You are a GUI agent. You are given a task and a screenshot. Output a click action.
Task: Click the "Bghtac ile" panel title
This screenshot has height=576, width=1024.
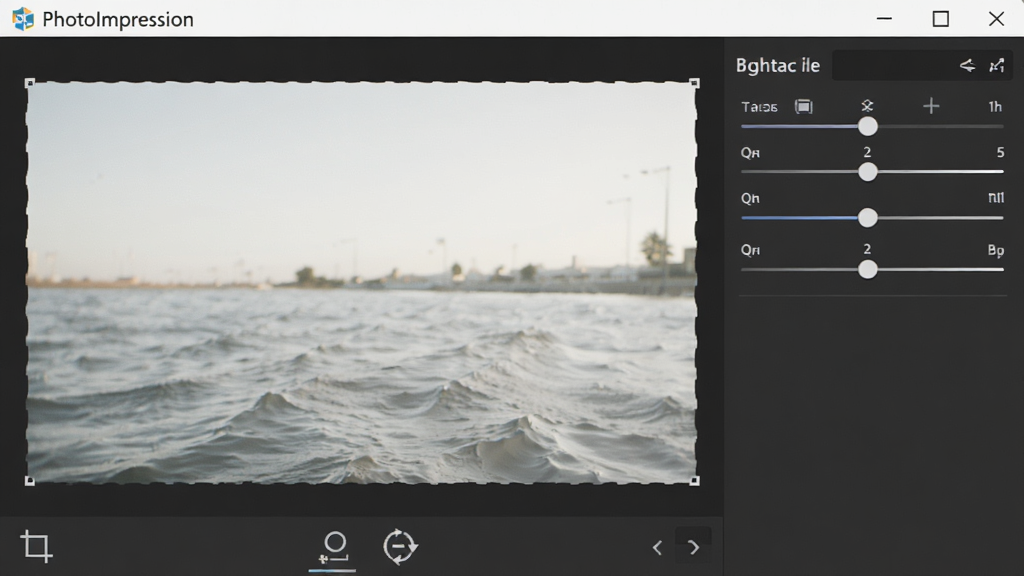click(x=778, y=65)
